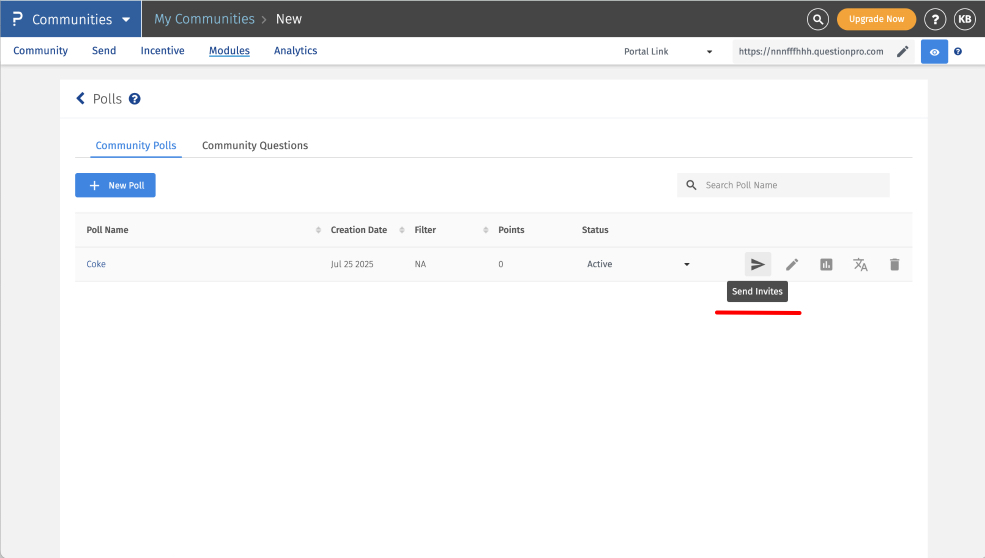
Task: Sort by Poll Name column arrows
Action: pos(318,230)
